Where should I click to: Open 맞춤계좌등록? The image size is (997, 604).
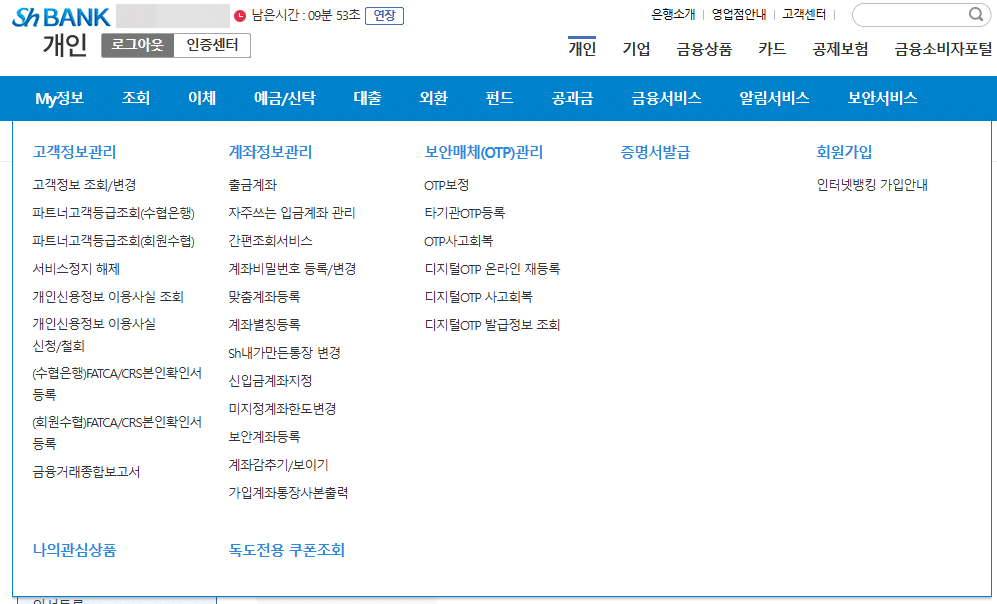coord(265,297)
